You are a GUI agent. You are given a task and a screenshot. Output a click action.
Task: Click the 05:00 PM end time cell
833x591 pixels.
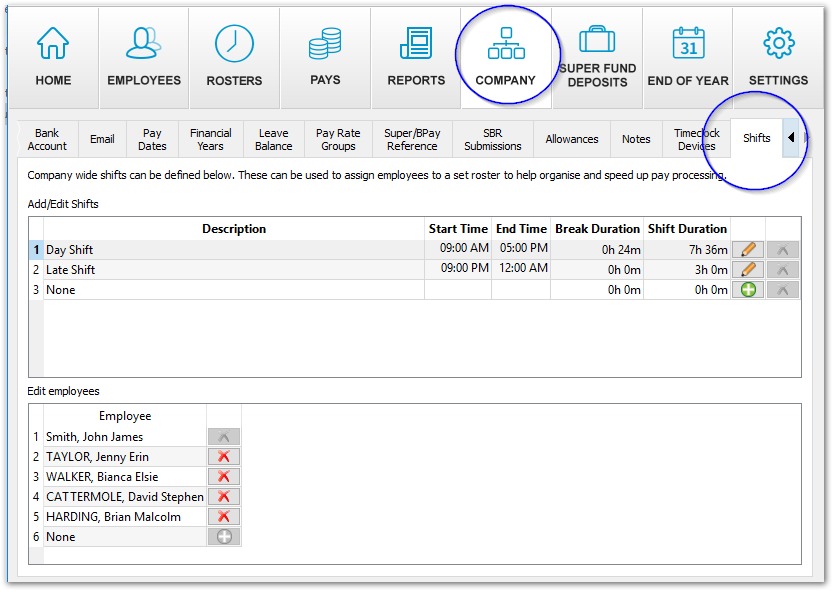[x=521, y=248]
